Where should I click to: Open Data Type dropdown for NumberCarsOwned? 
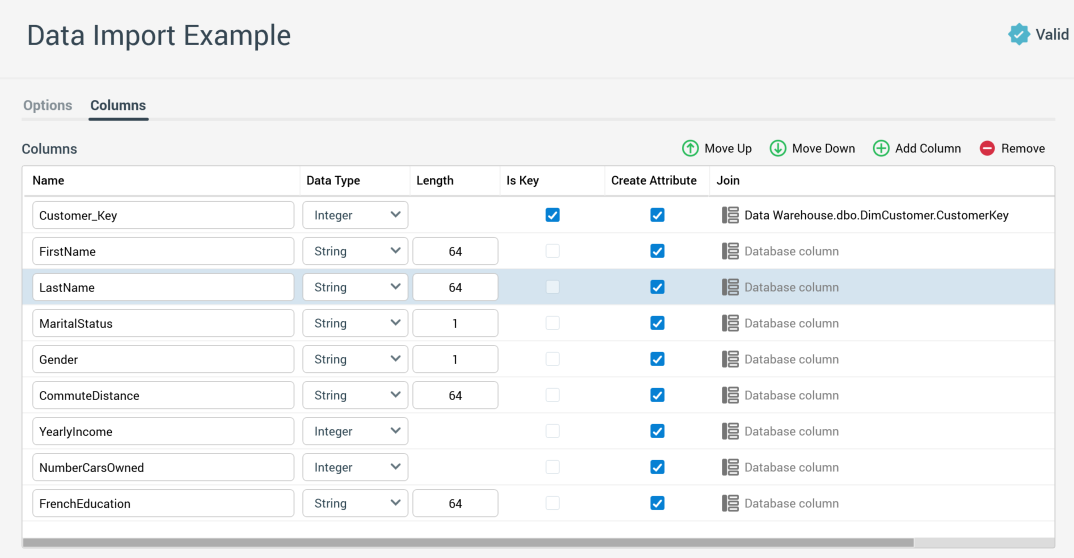pyautogui.click(x=355, y=467)
